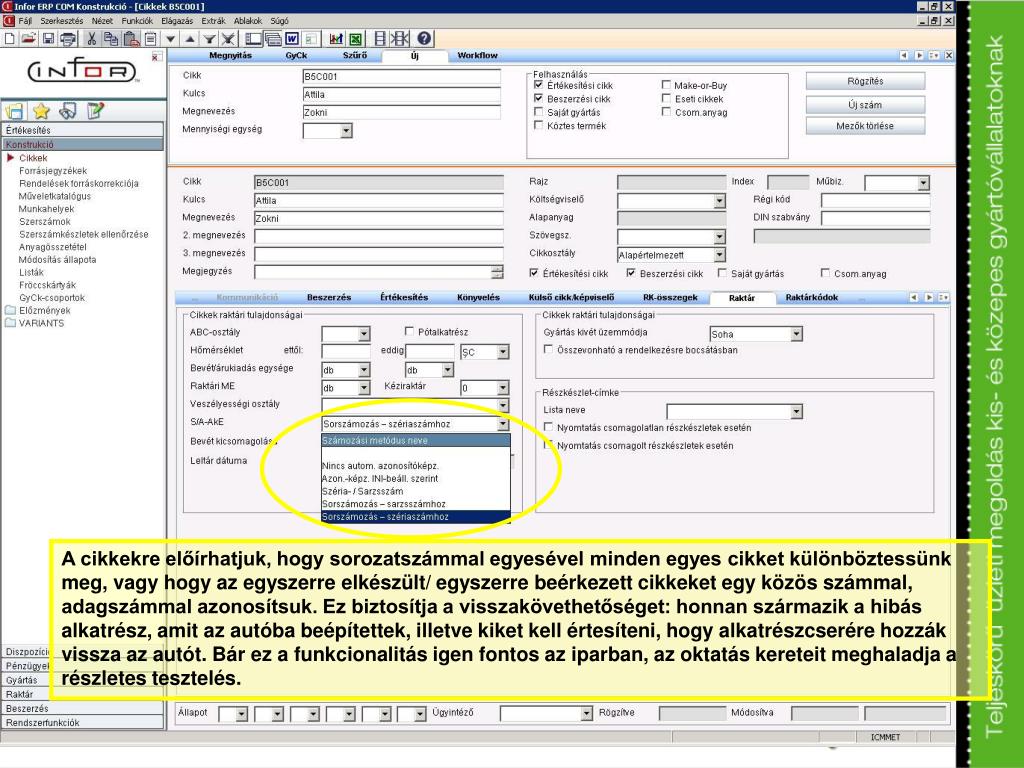Click the notepad with pencil sidebar icon
The image size is (1024, 768).
tap(95, 111)
